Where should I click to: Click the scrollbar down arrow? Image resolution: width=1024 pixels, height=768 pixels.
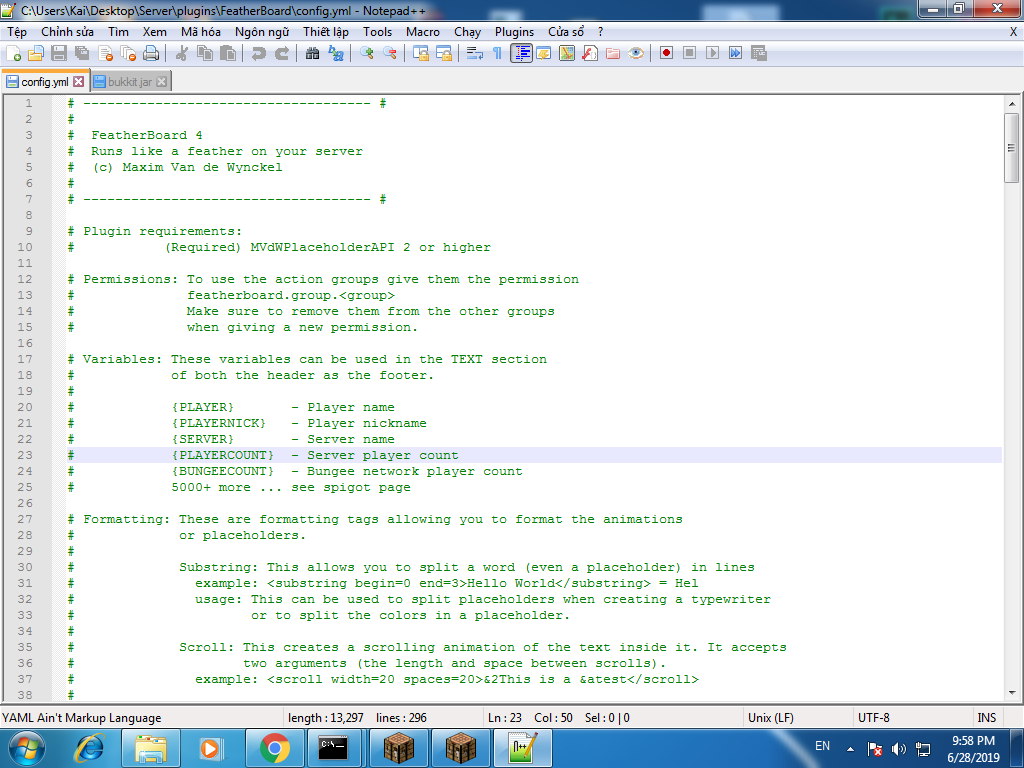point(1011,693)
